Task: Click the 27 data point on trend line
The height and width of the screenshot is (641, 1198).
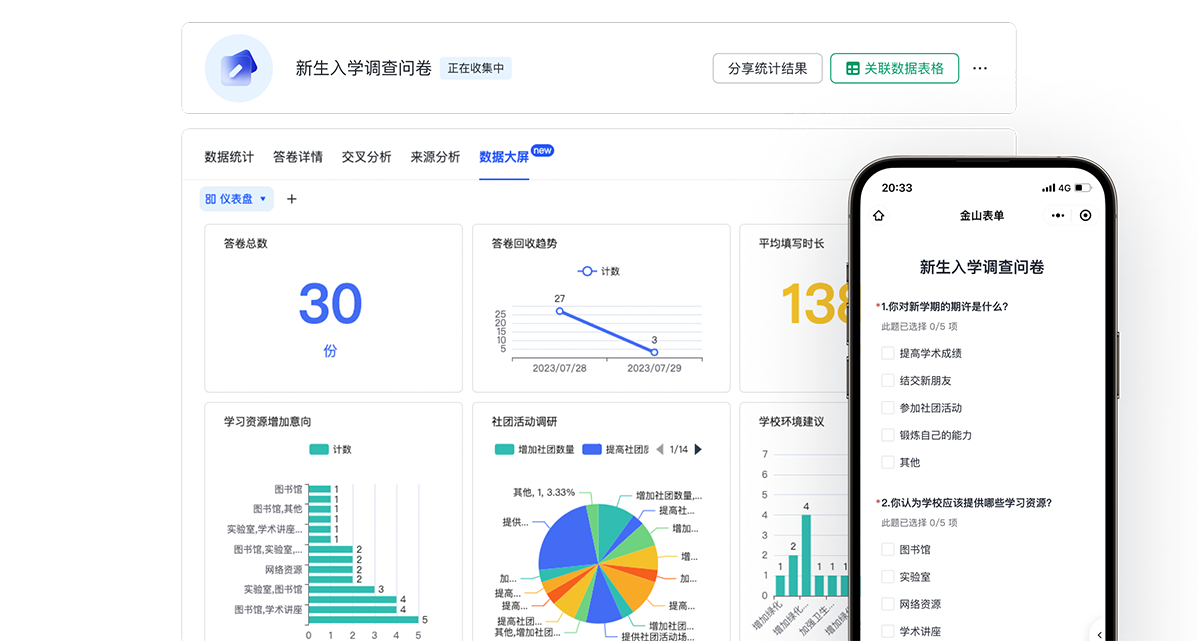Action: (x=559, y=311)
